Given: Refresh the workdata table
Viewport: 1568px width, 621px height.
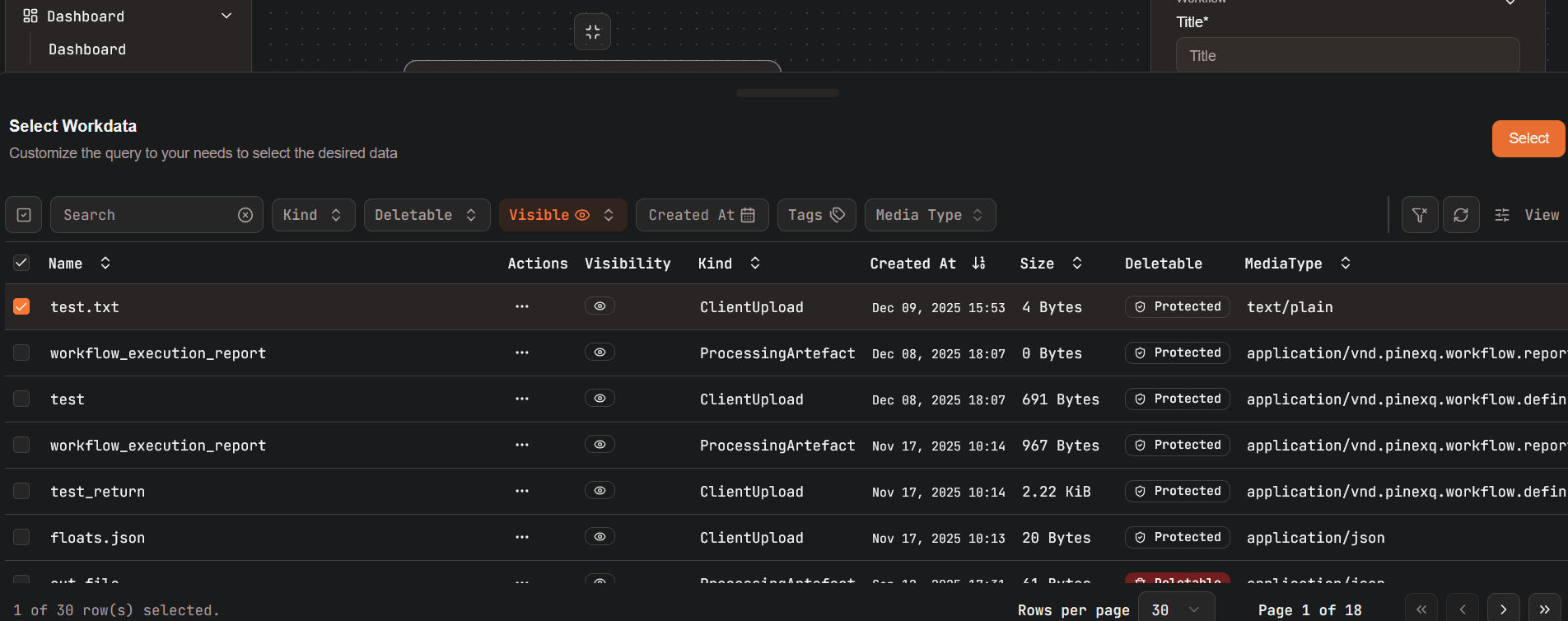Looking at the screenshot, I should coord(1461,215).
